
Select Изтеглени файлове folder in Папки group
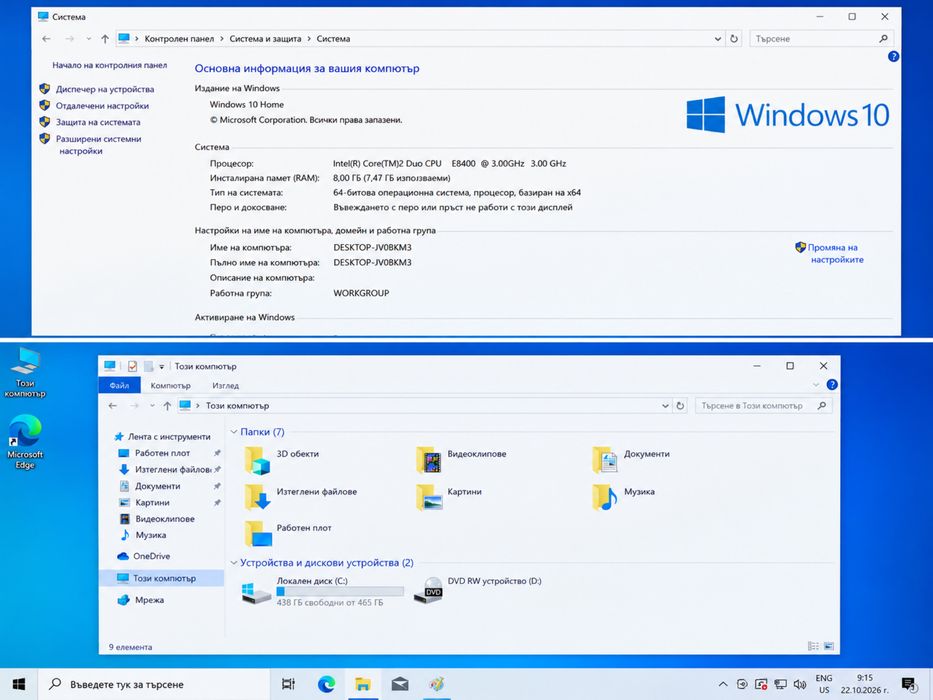pos(300,496)
